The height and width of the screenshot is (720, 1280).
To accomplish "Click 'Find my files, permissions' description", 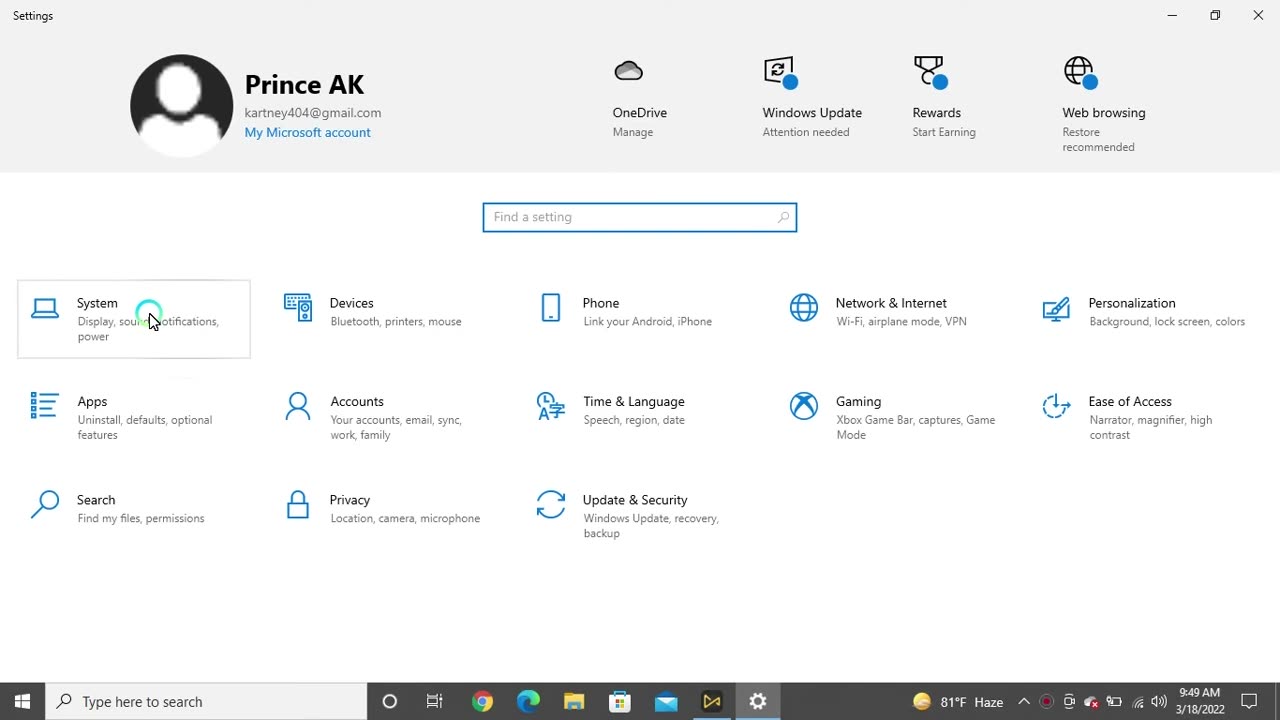I will point(141,518).
